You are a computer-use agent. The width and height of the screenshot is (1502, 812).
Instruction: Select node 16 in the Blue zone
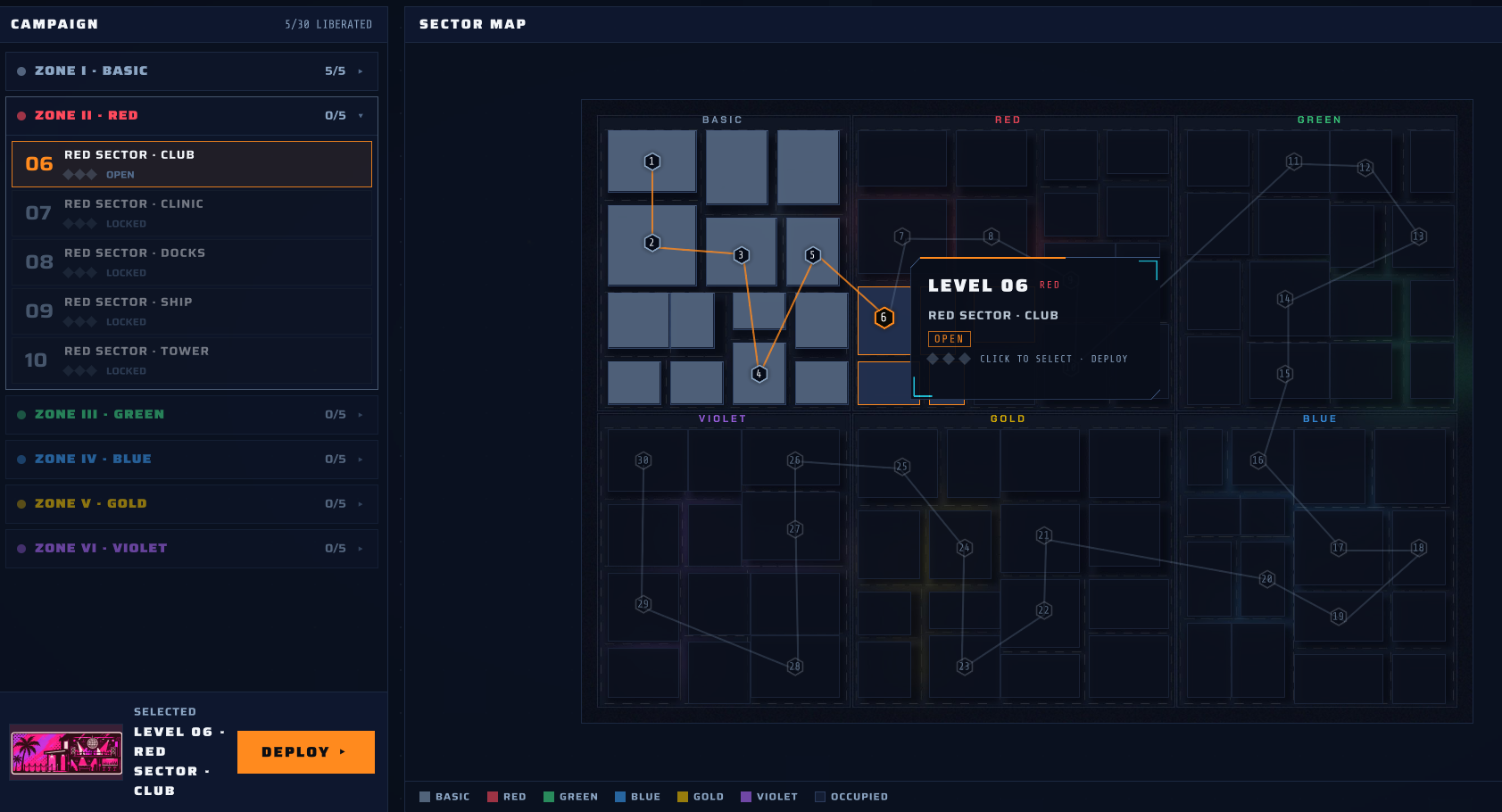[1258, 460]
